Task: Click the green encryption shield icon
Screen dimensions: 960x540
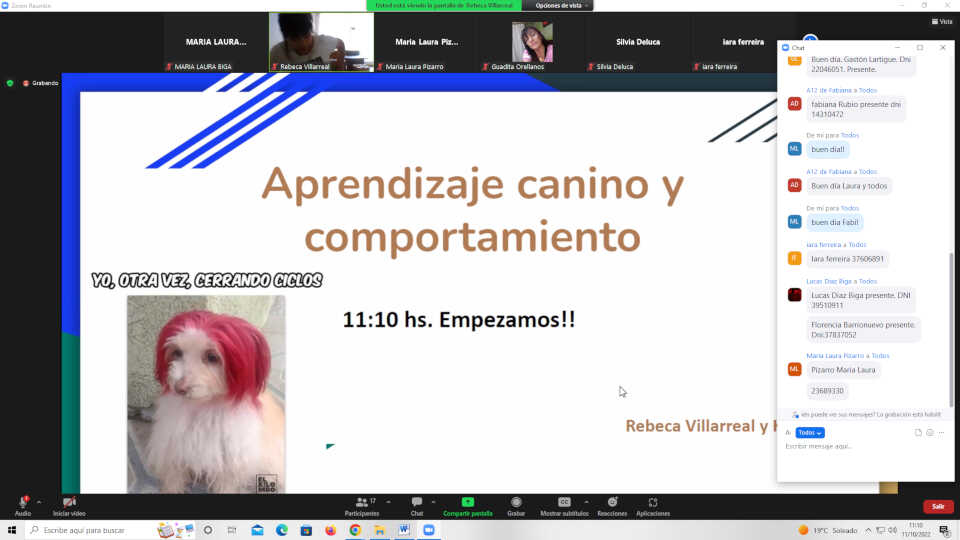Action: click(10, 83)
